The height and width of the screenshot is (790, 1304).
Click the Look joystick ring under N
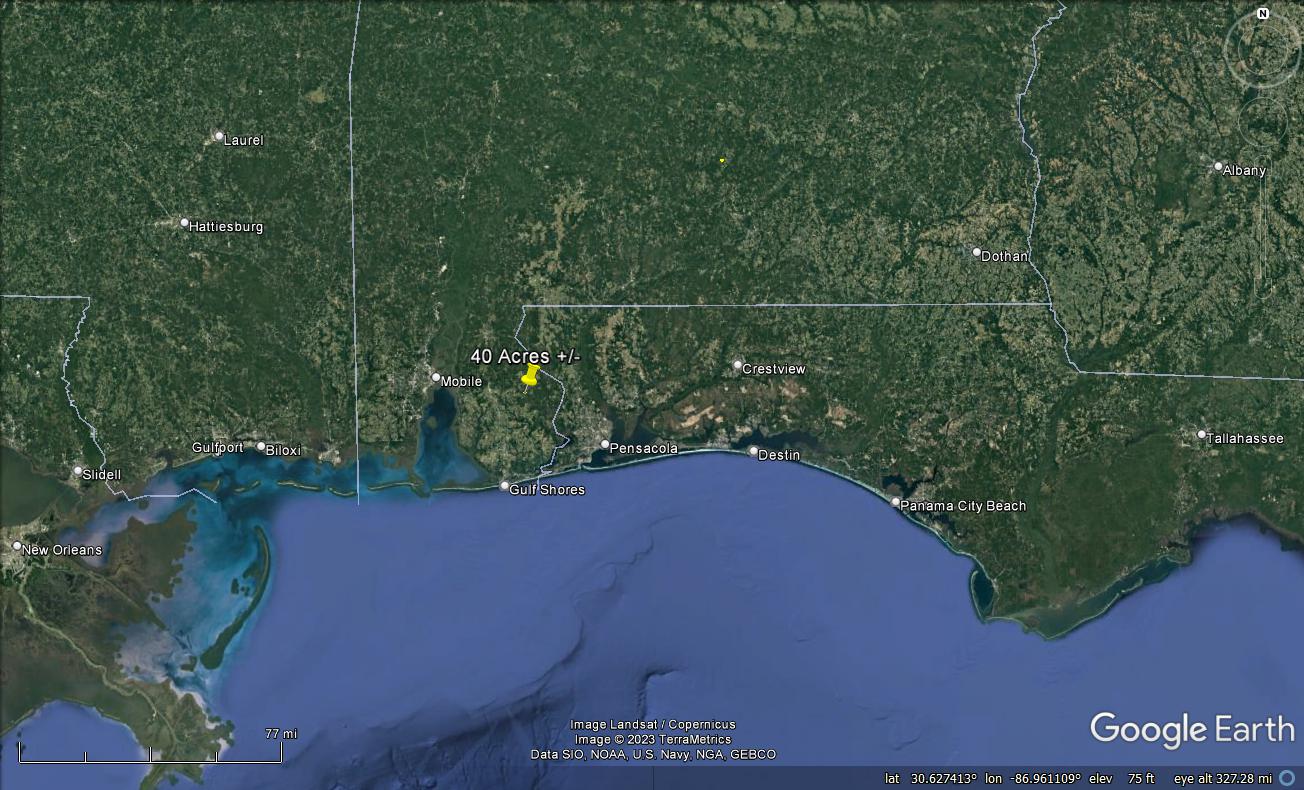click(x=1262, y=50)
